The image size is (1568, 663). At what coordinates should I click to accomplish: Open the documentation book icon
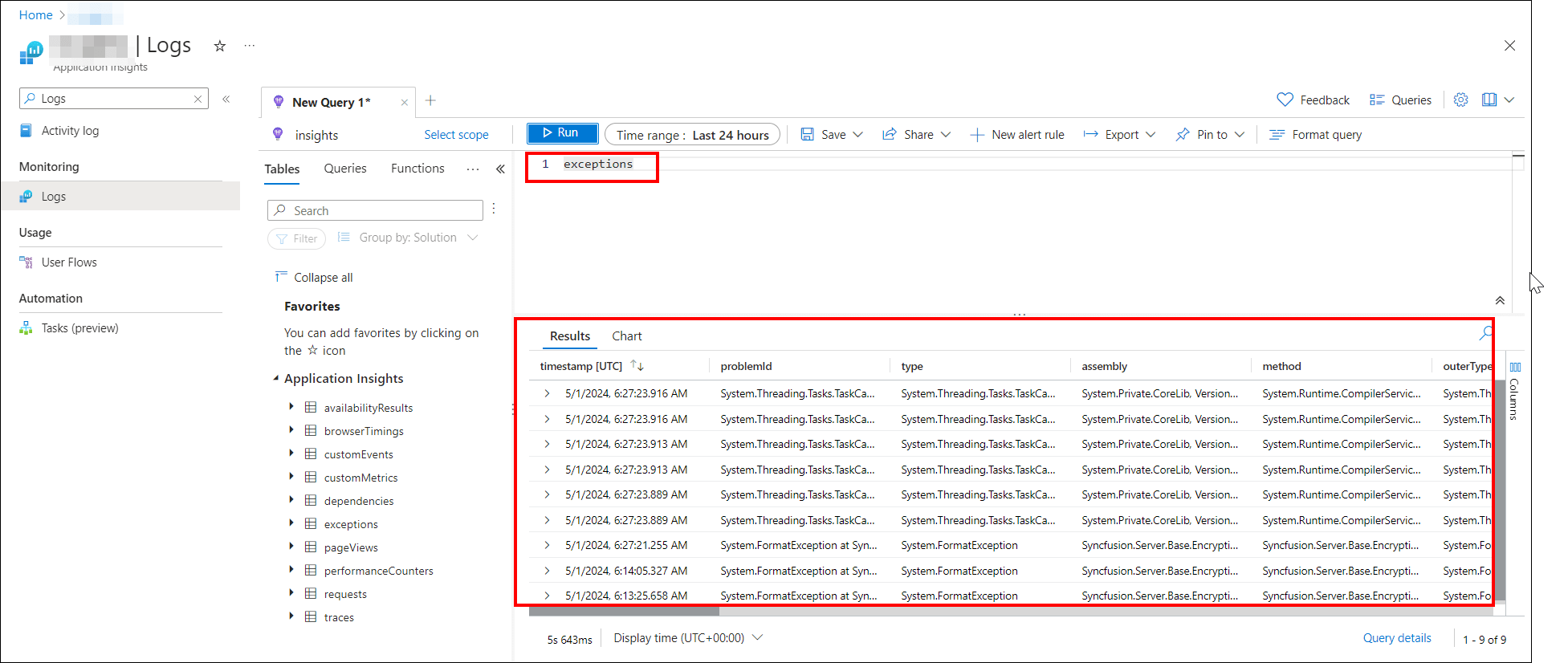coord(1489,100)
